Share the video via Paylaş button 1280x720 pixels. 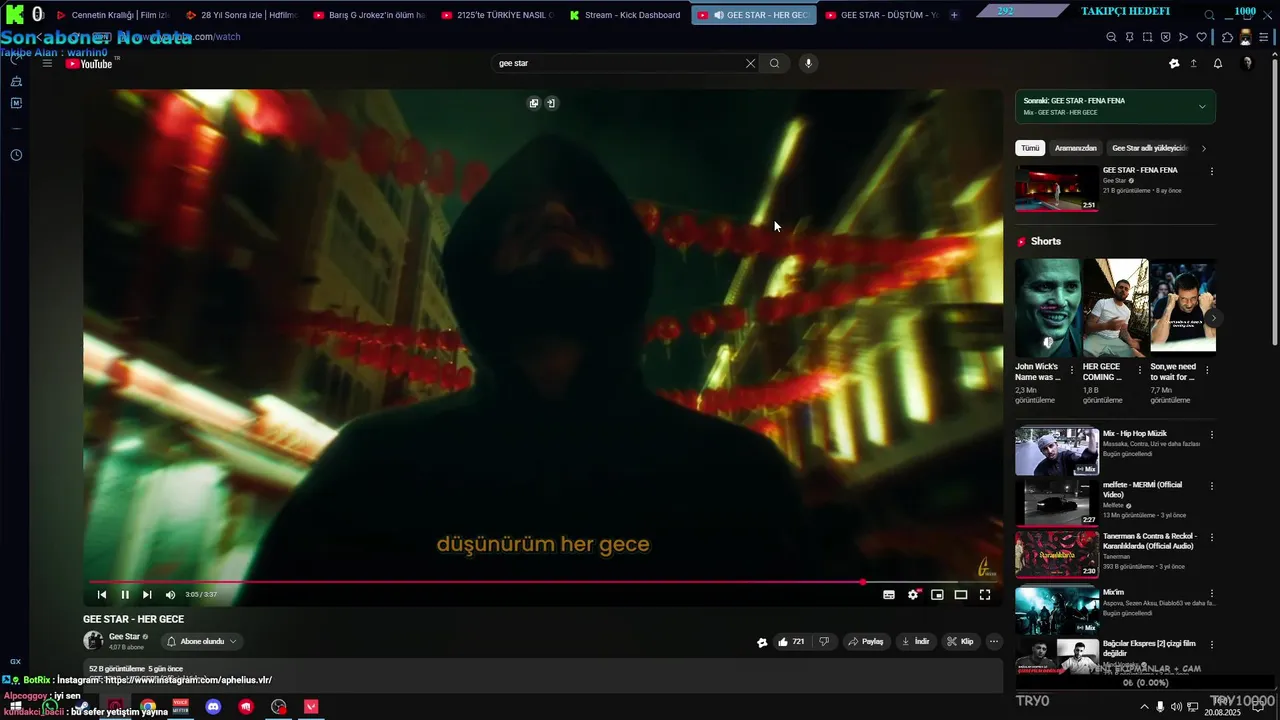[x=865, y=642]
